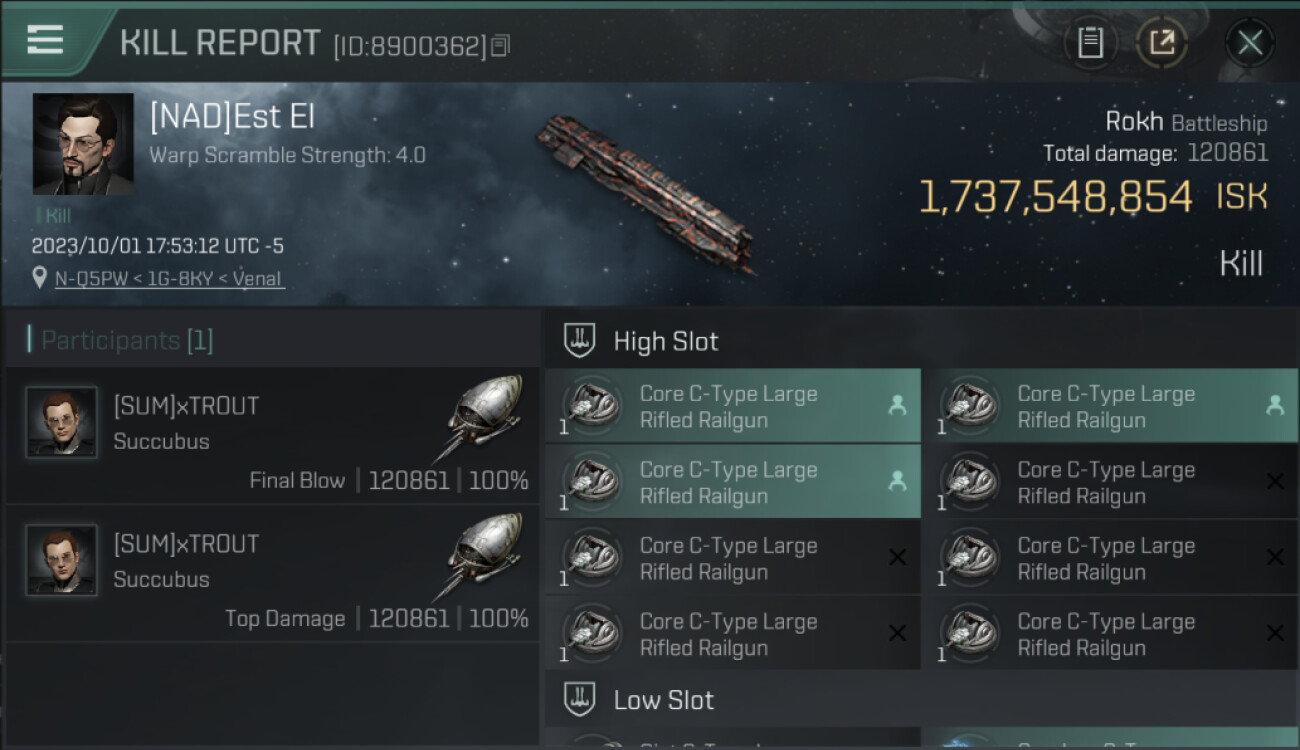Viewport: 1300px width, 750px height.
Task: Close the kill report window
Action: 1249,42
